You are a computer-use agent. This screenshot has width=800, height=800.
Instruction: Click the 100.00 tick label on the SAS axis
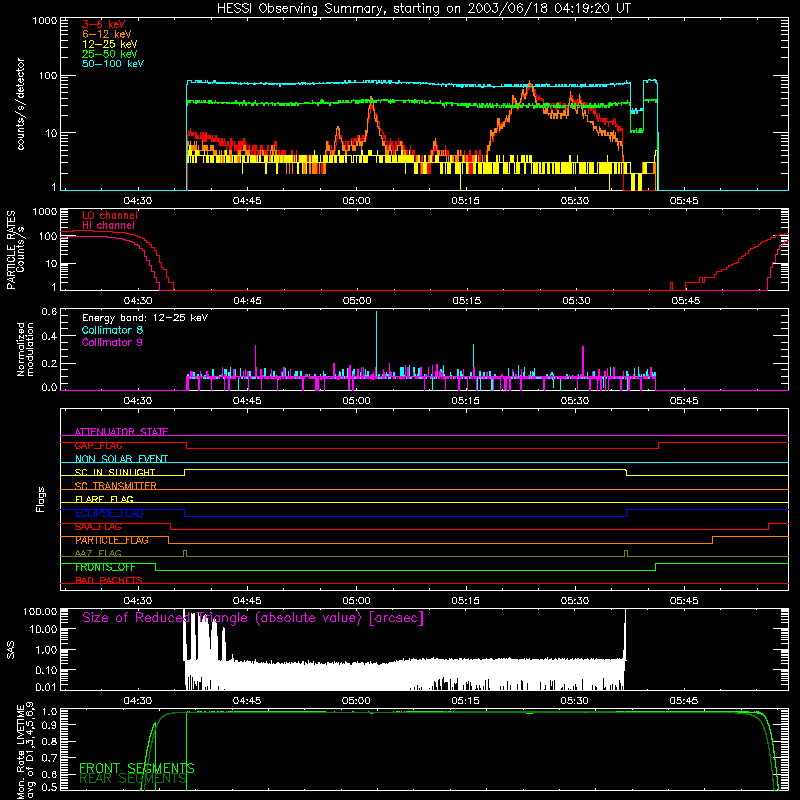pos(40,611)
